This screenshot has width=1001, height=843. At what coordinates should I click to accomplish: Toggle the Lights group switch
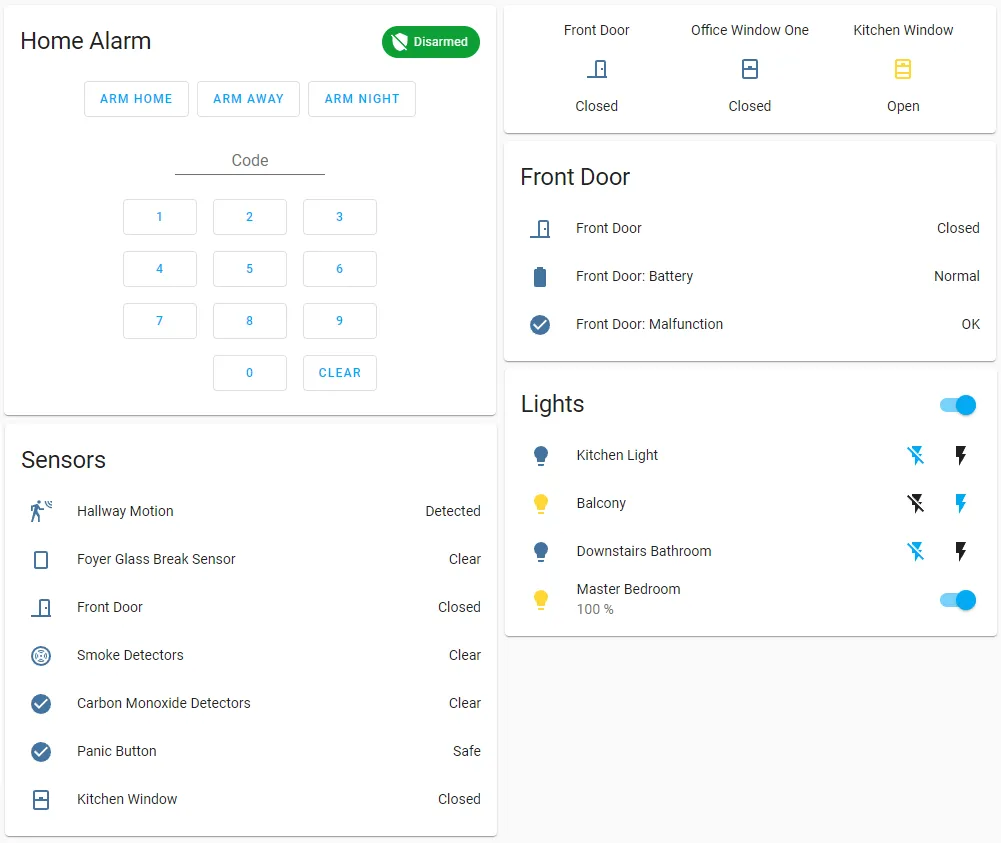958,405
